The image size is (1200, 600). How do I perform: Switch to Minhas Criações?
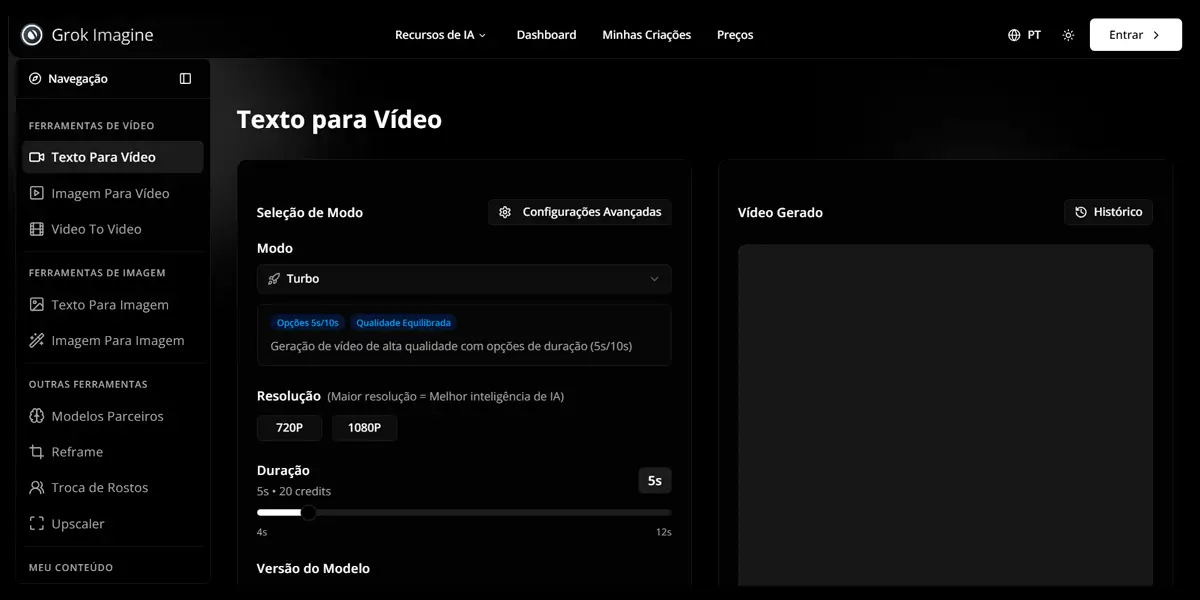coord(646,34)
